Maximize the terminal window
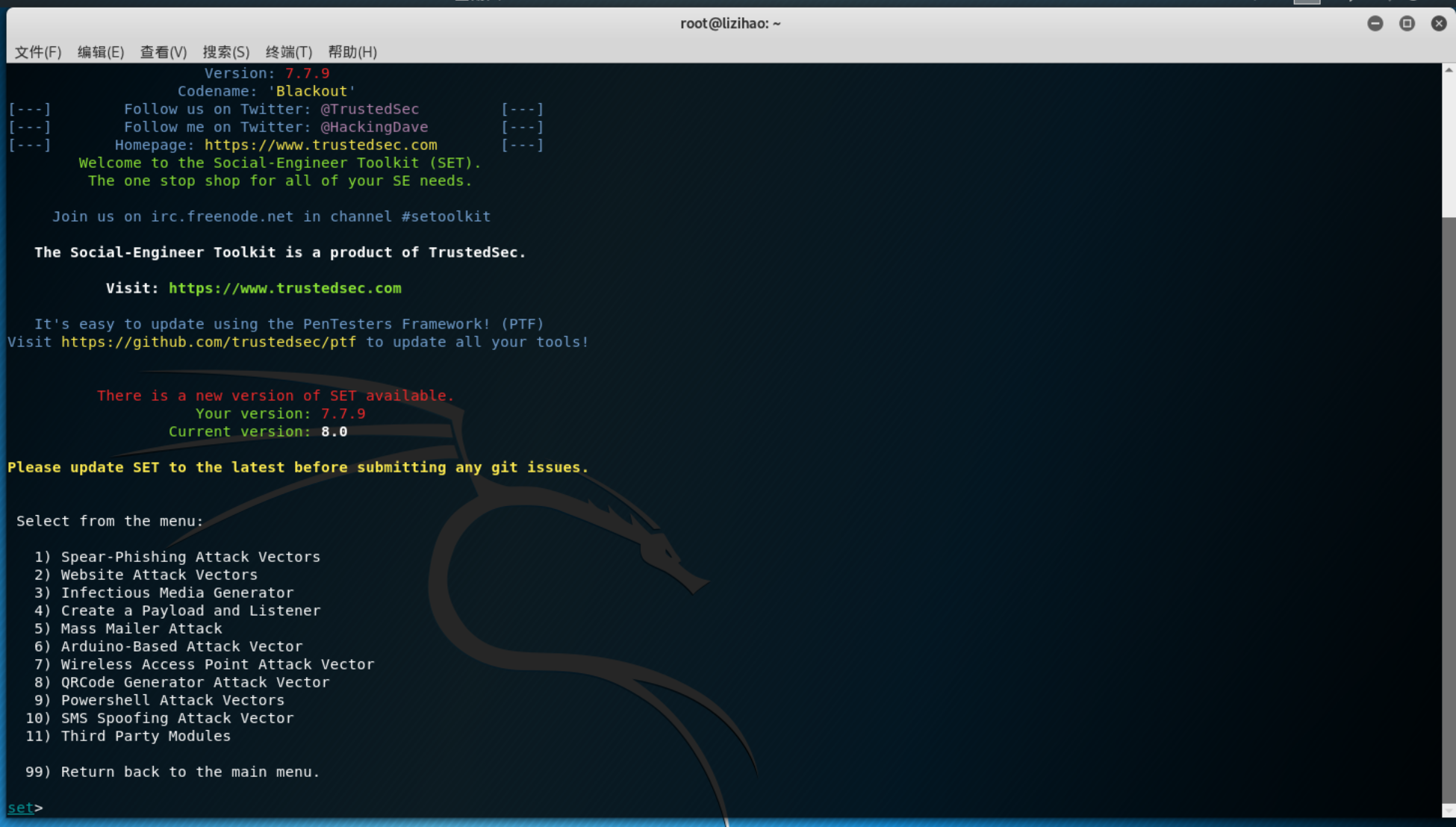Image resolution: width=1456 pixels, height=827 pixels. click(1407, 23)
